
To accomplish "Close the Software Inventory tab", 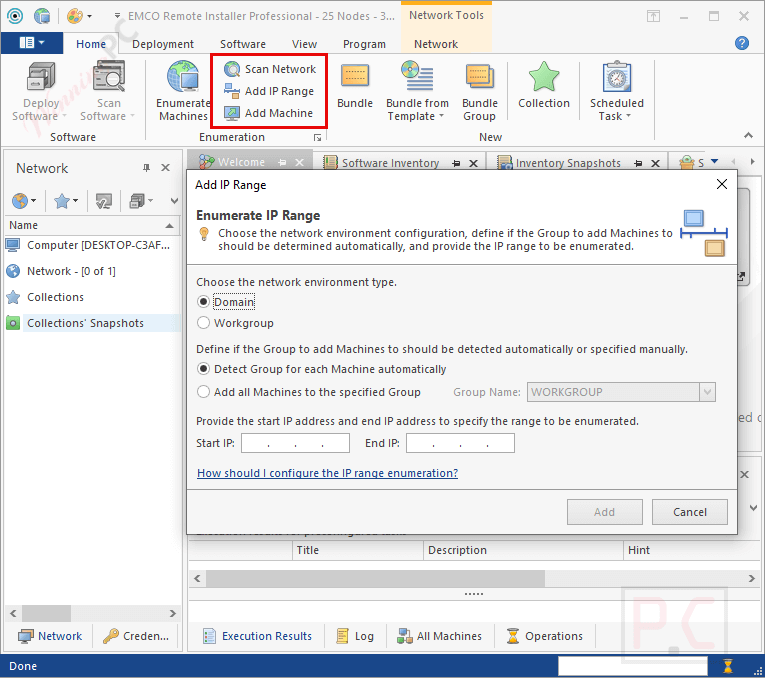I will 473,163.
